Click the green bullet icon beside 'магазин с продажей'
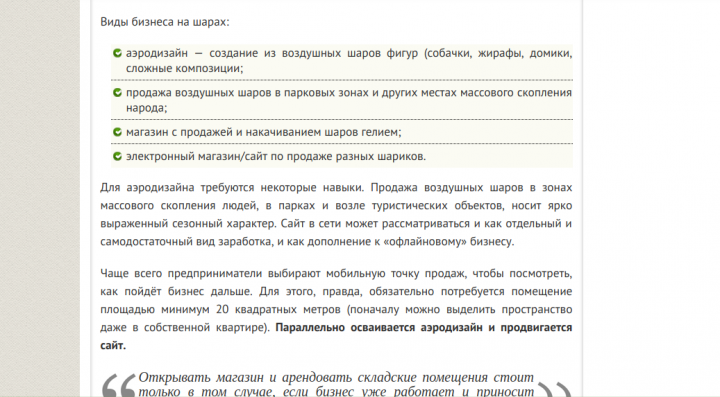 click(x=117, y=132)
